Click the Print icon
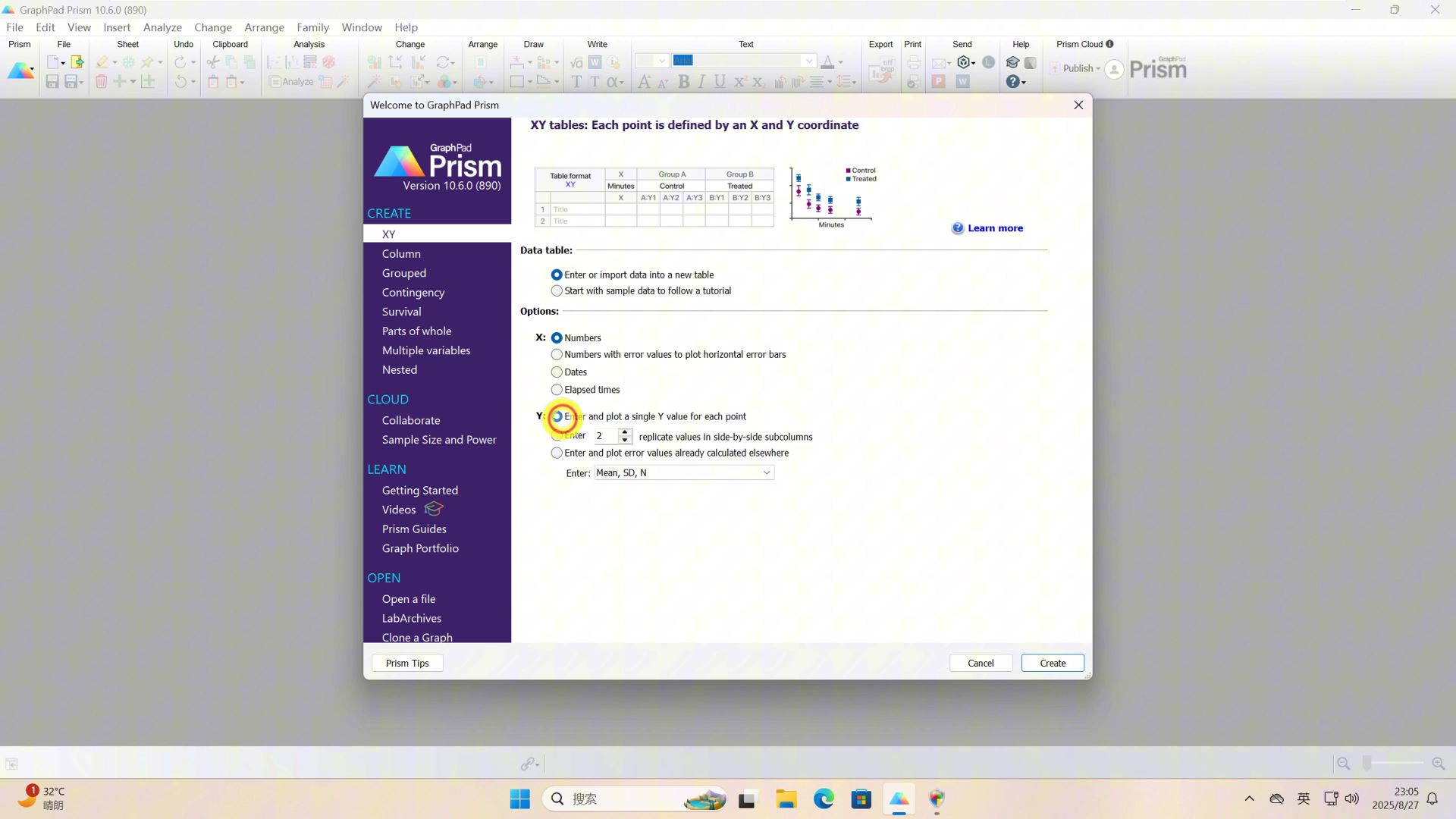The width and height of the screenshot is (1456, 819). (913, 64)
